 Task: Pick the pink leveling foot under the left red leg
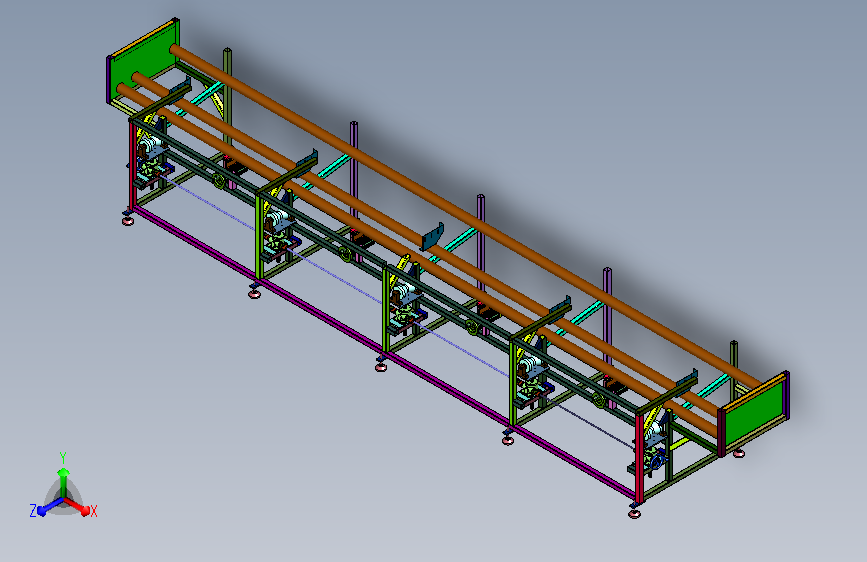click(x=128, y=221)
